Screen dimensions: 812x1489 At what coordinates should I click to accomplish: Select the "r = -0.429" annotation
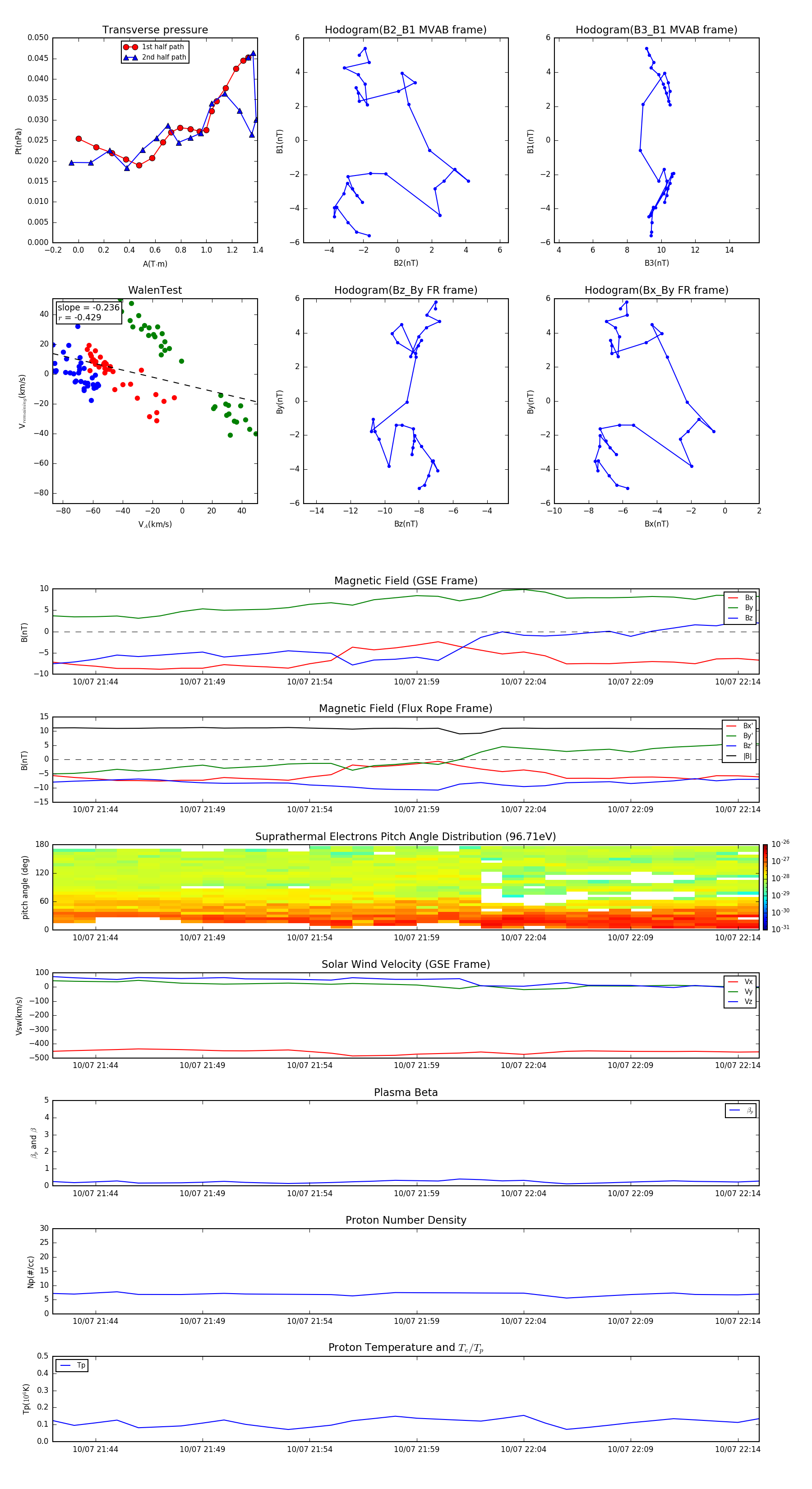click(80, 317)
